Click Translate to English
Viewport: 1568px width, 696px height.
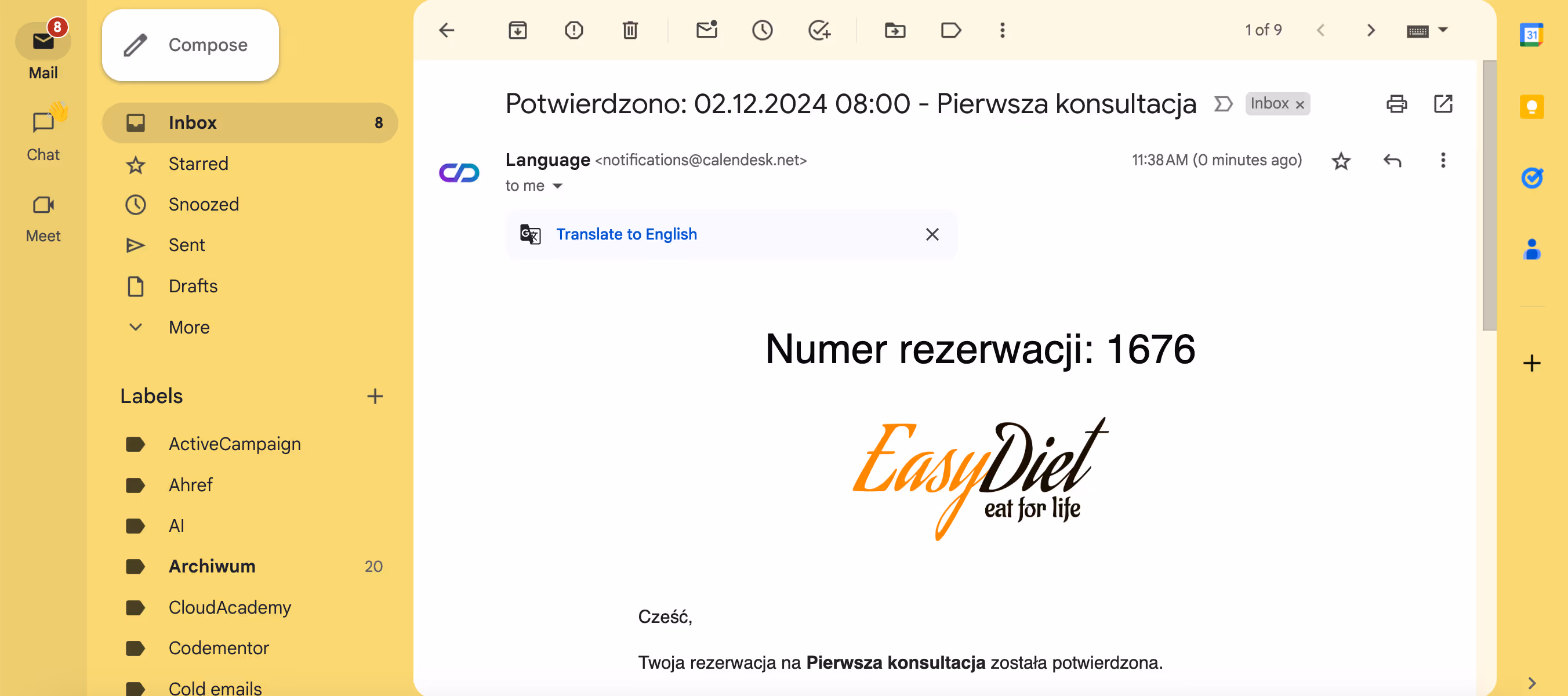[x=626, y=234]
